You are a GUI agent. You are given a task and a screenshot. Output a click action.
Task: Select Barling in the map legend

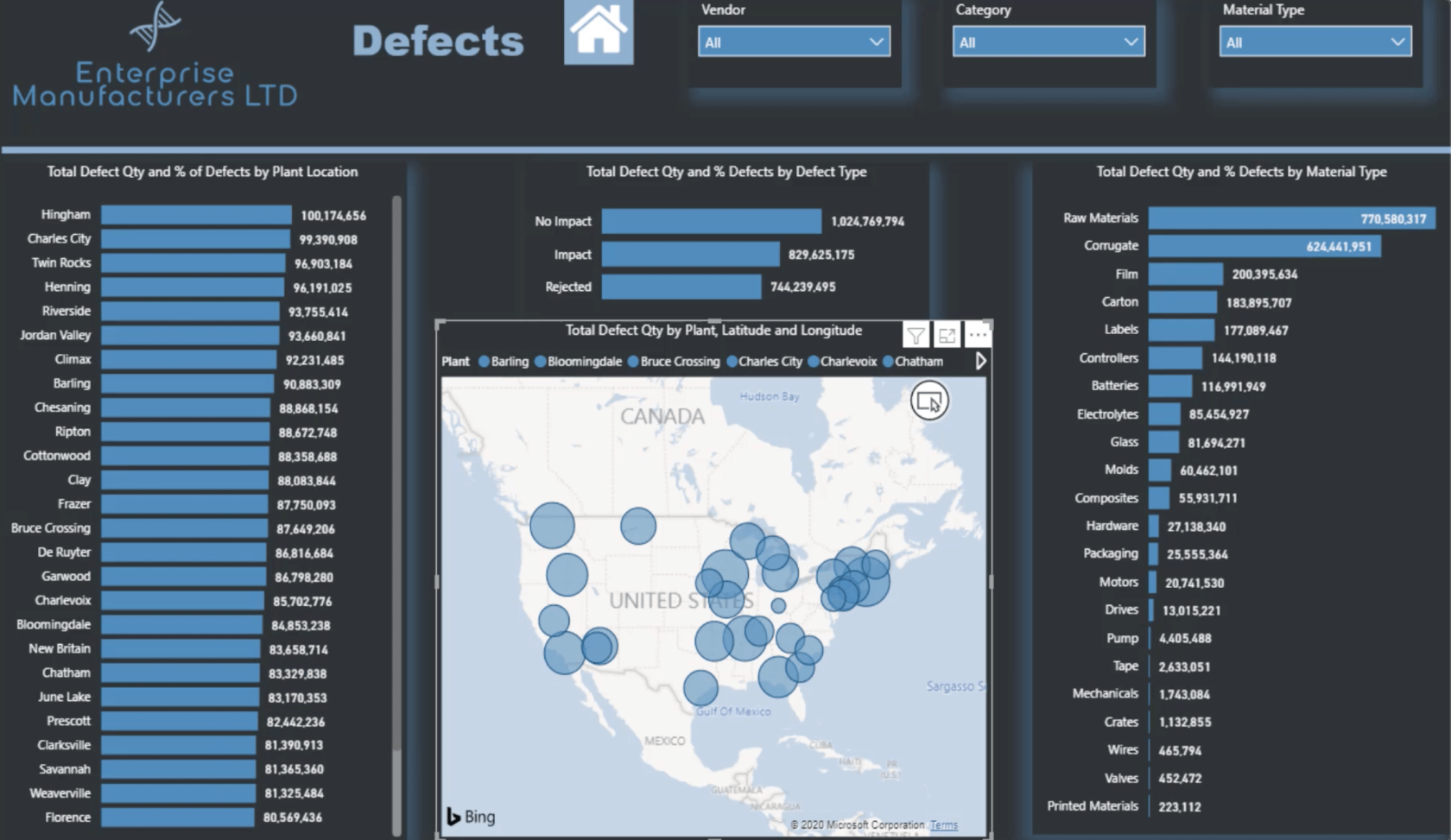click(x=504, y=362)
